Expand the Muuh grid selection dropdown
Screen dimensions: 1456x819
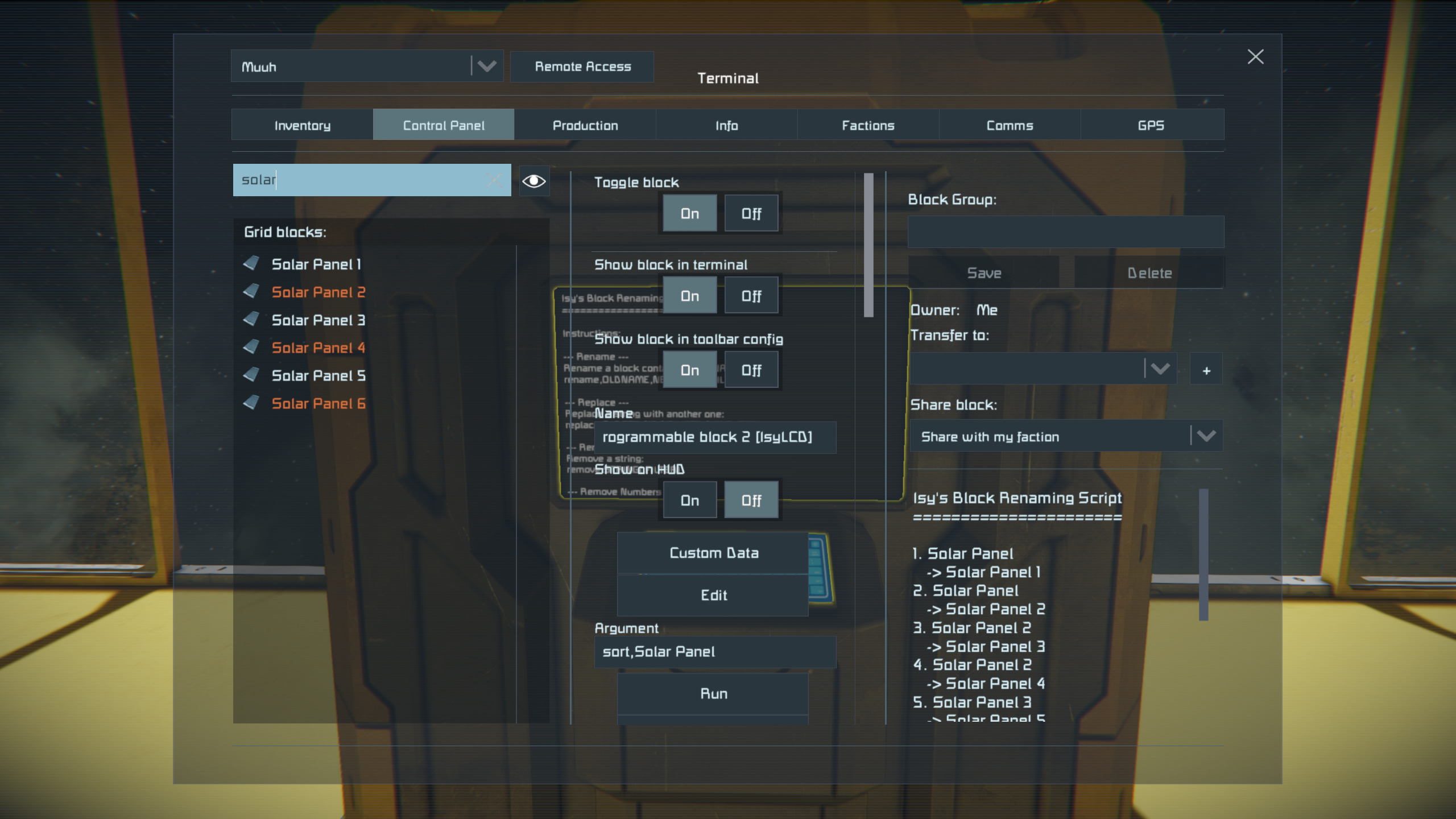486,66
